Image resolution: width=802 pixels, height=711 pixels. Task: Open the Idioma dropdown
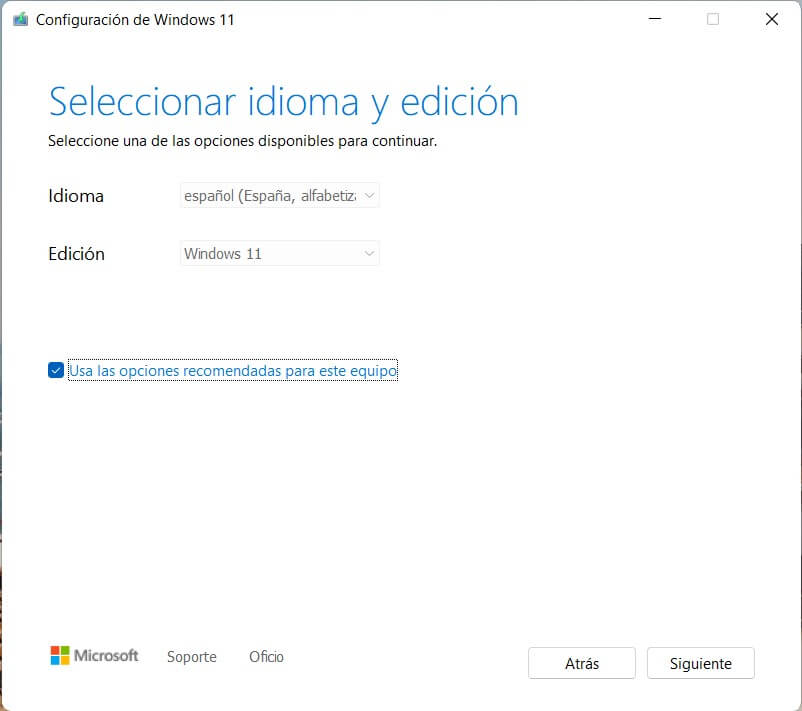279,195
